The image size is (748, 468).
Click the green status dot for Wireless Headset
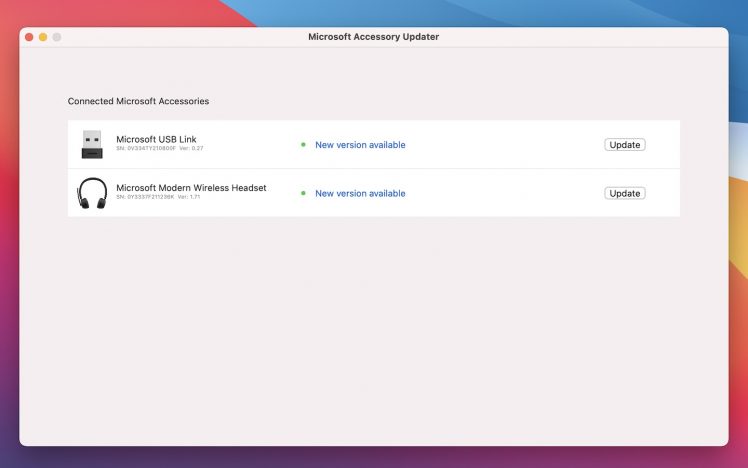(303, 193)
